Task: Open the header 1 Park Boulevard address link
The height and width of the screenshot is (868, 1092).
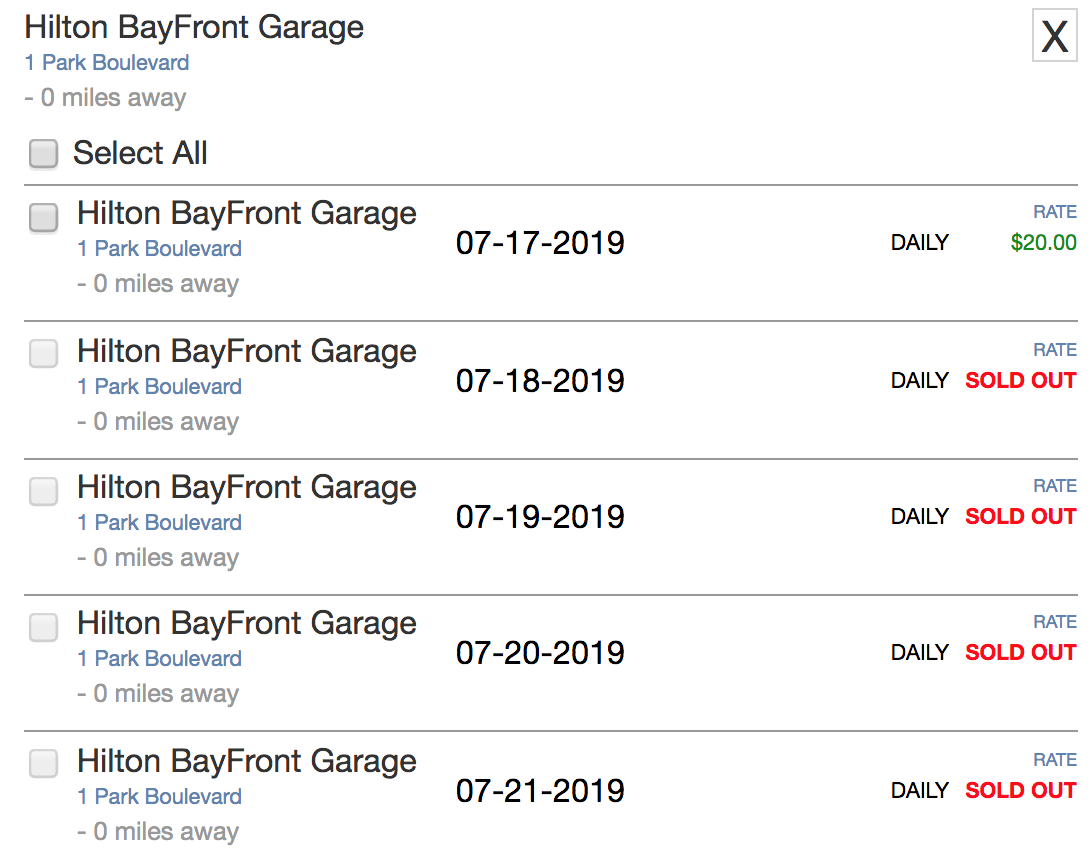Action: click(107, 63)
